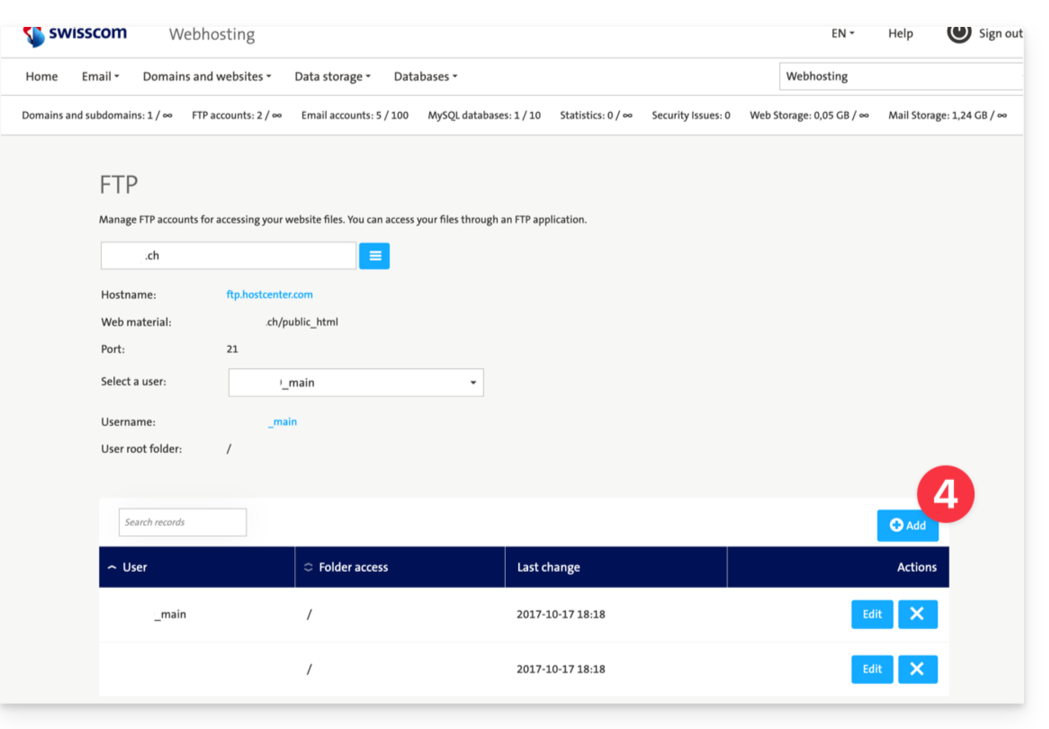The image size is (1049, 729).
Task: Open the Select a user dropdown
Action: (356, 382)
